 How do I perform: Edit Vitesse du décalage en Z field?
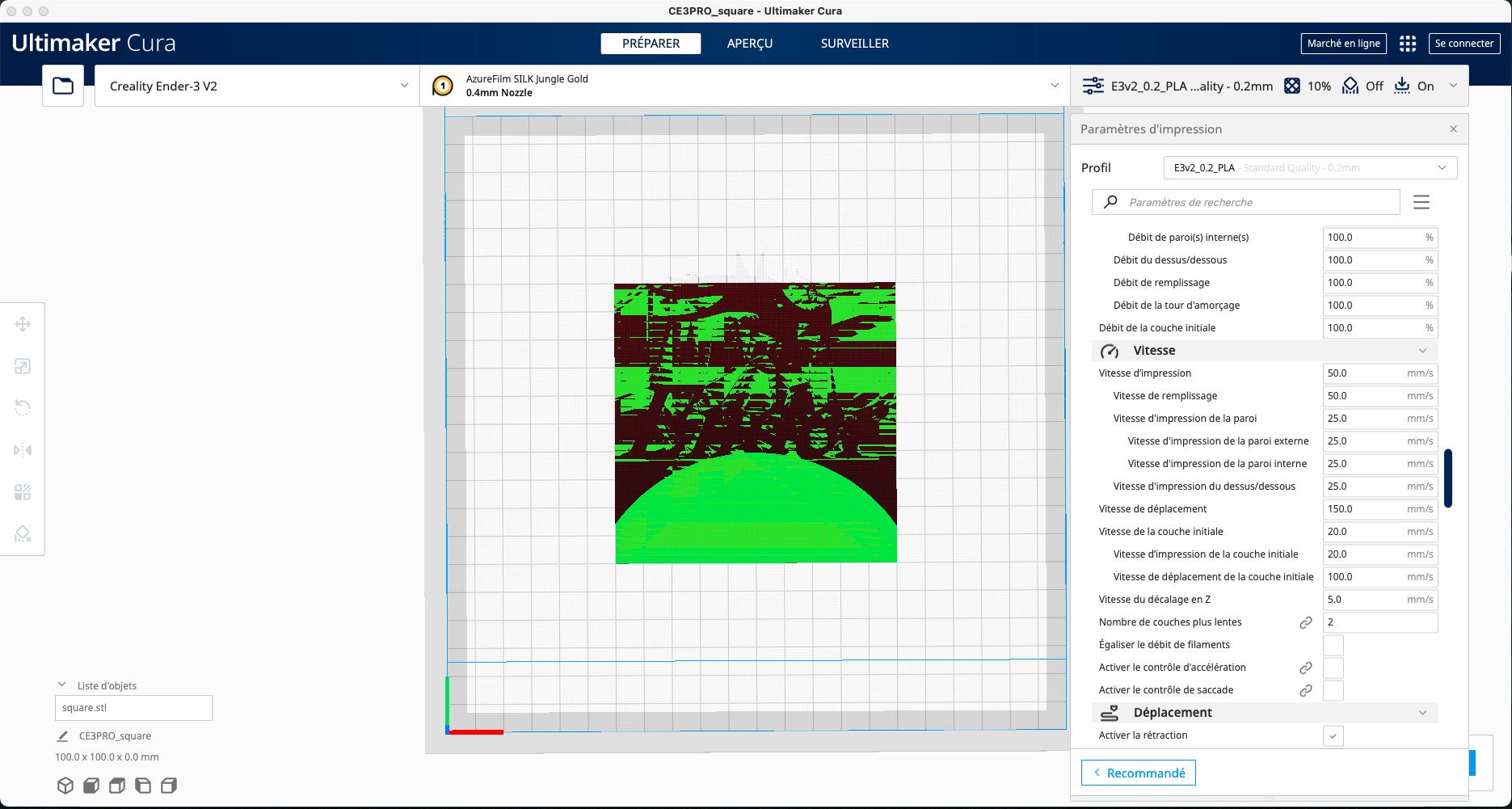tap(1380, 600)
